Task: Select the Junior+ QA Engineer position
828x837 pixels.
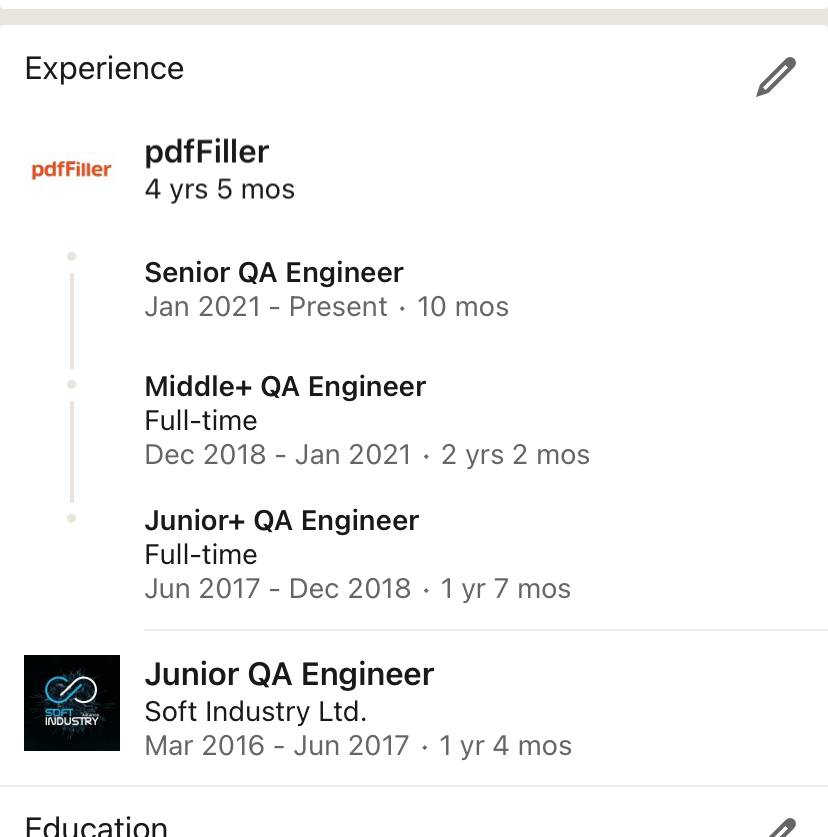Action: (282, 520)
